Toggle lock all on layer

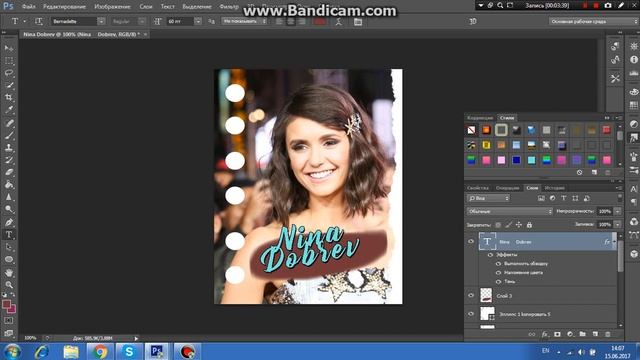pyautogui.click(x=529, y=225)
